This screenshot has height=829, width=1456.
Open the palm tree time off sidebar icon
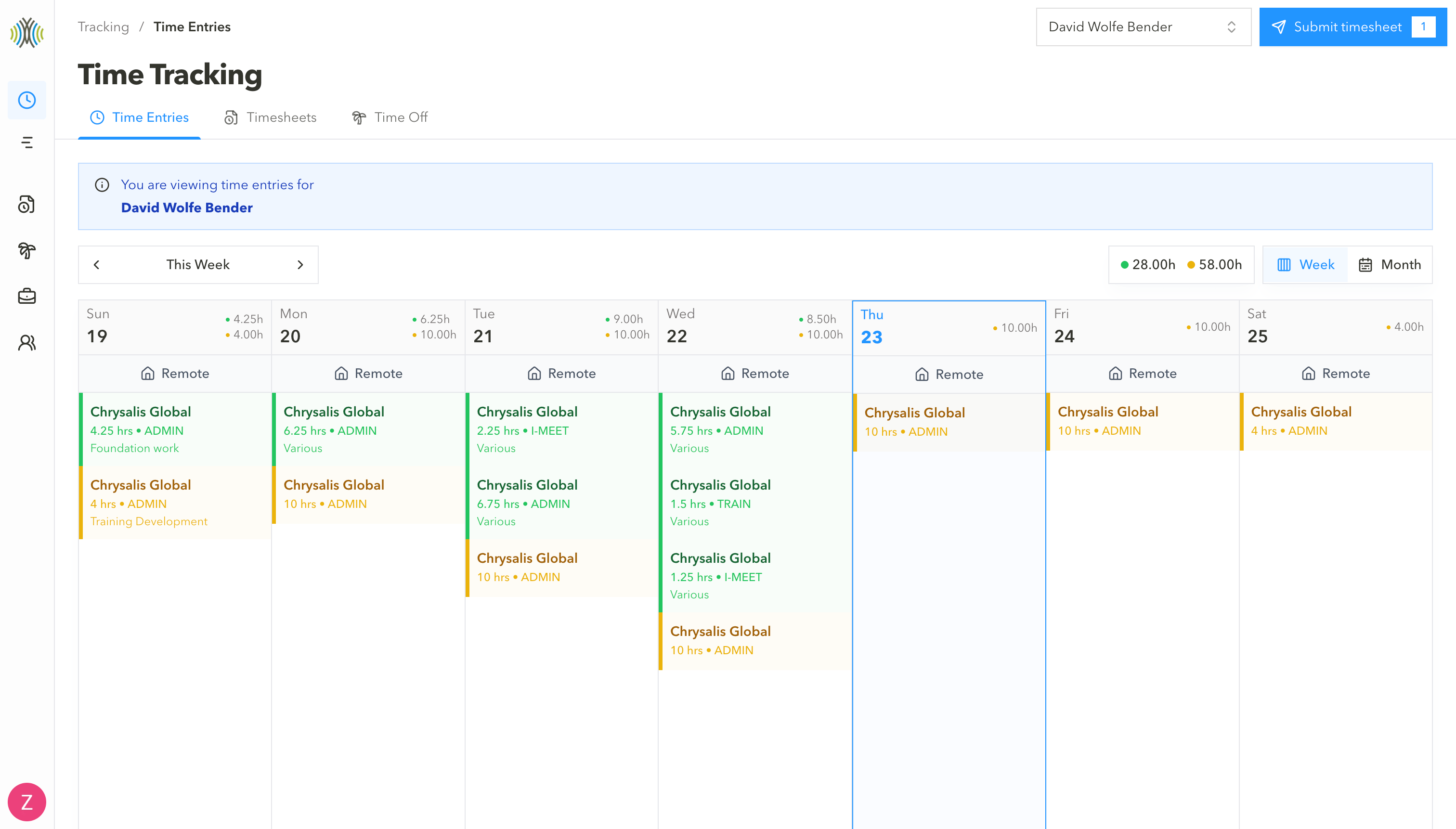coord(27,250)
